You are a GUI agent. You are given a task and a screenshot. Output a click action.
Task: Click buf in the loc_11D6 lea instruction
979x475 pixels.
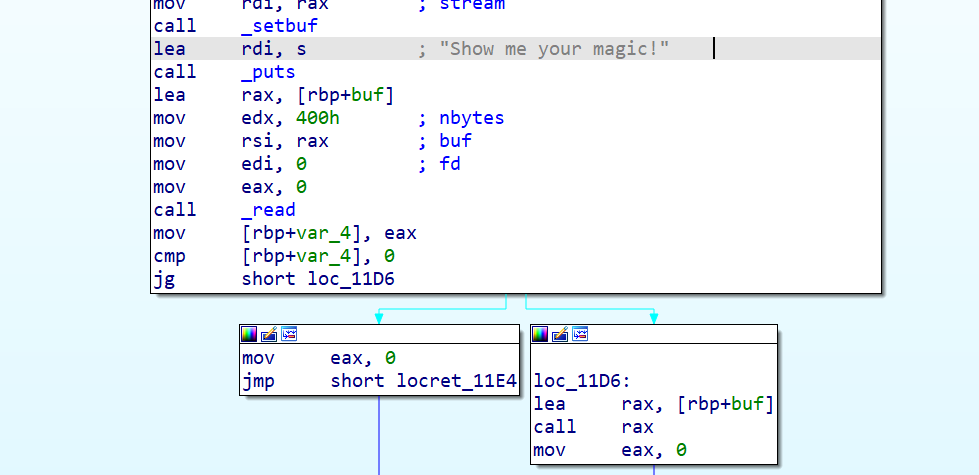[748, 404]
